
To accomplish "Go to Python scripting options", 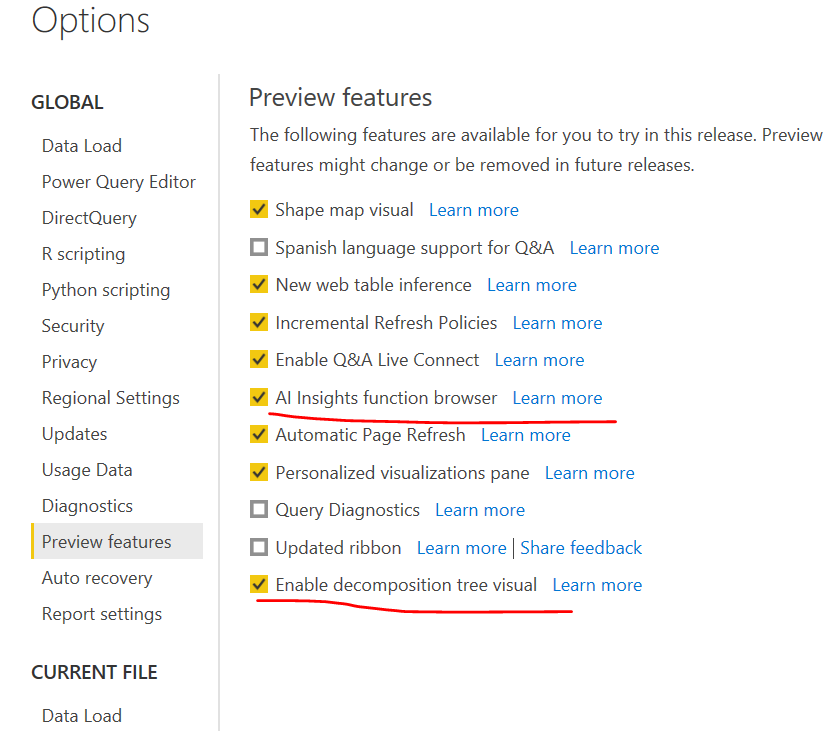I will coord(106,290).
